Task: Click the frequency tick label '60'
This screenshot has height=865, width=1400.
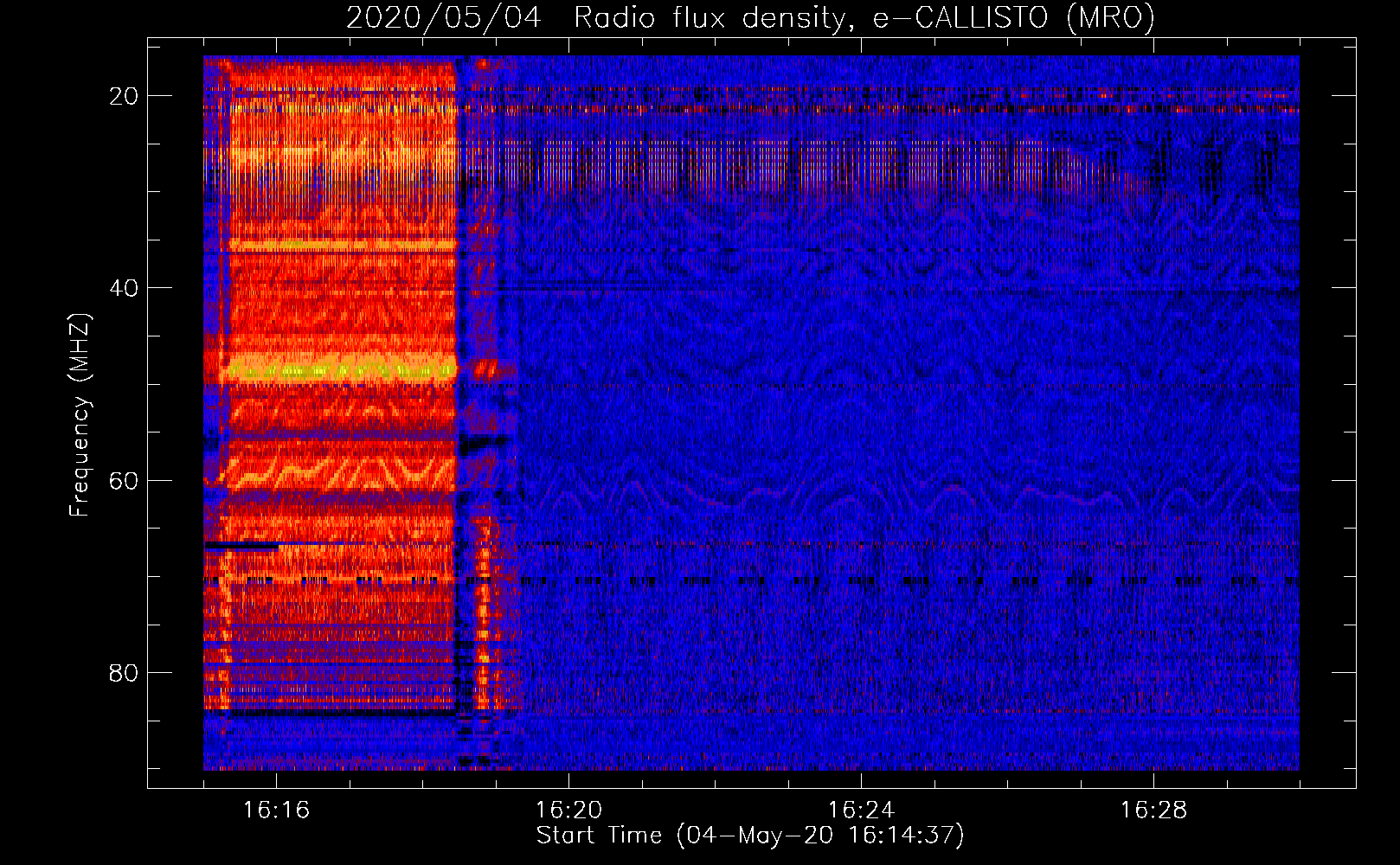Action: (x=124, y=480)
